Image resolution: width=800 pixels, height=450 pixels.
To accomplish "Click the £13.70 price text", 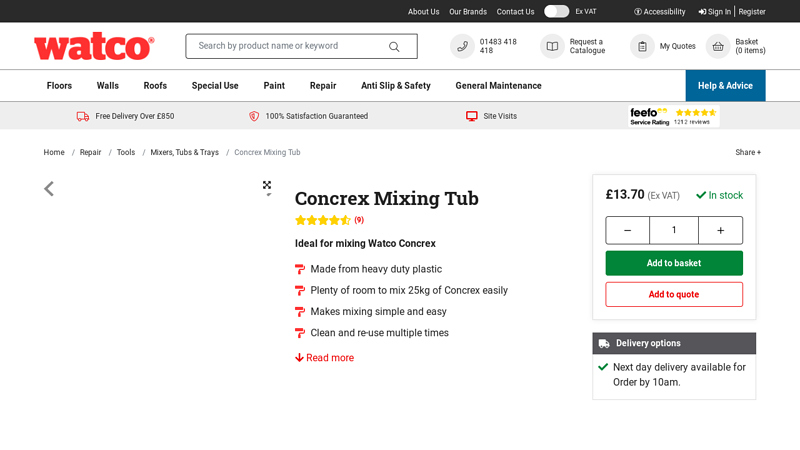I will (625, 194).
